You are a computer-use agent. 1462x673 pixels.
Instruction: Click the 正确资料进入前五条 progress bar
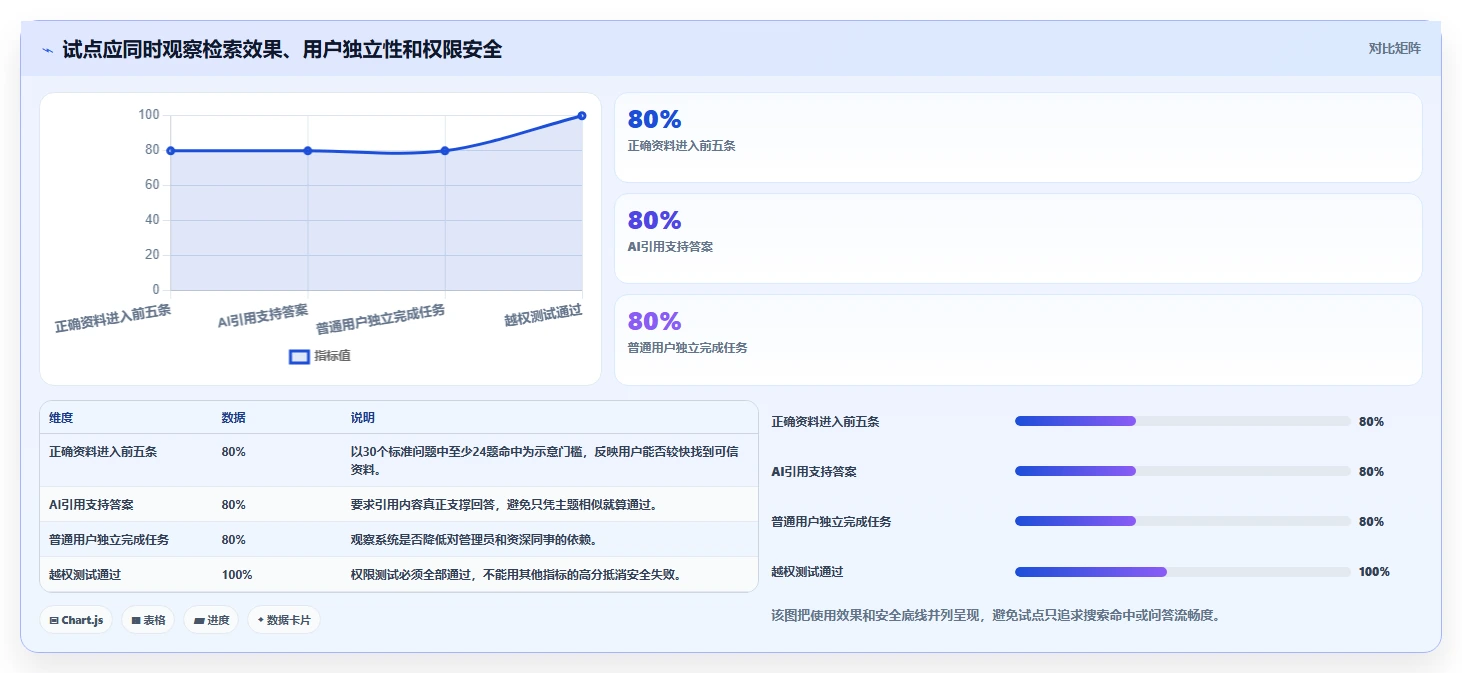[1183, 421]
